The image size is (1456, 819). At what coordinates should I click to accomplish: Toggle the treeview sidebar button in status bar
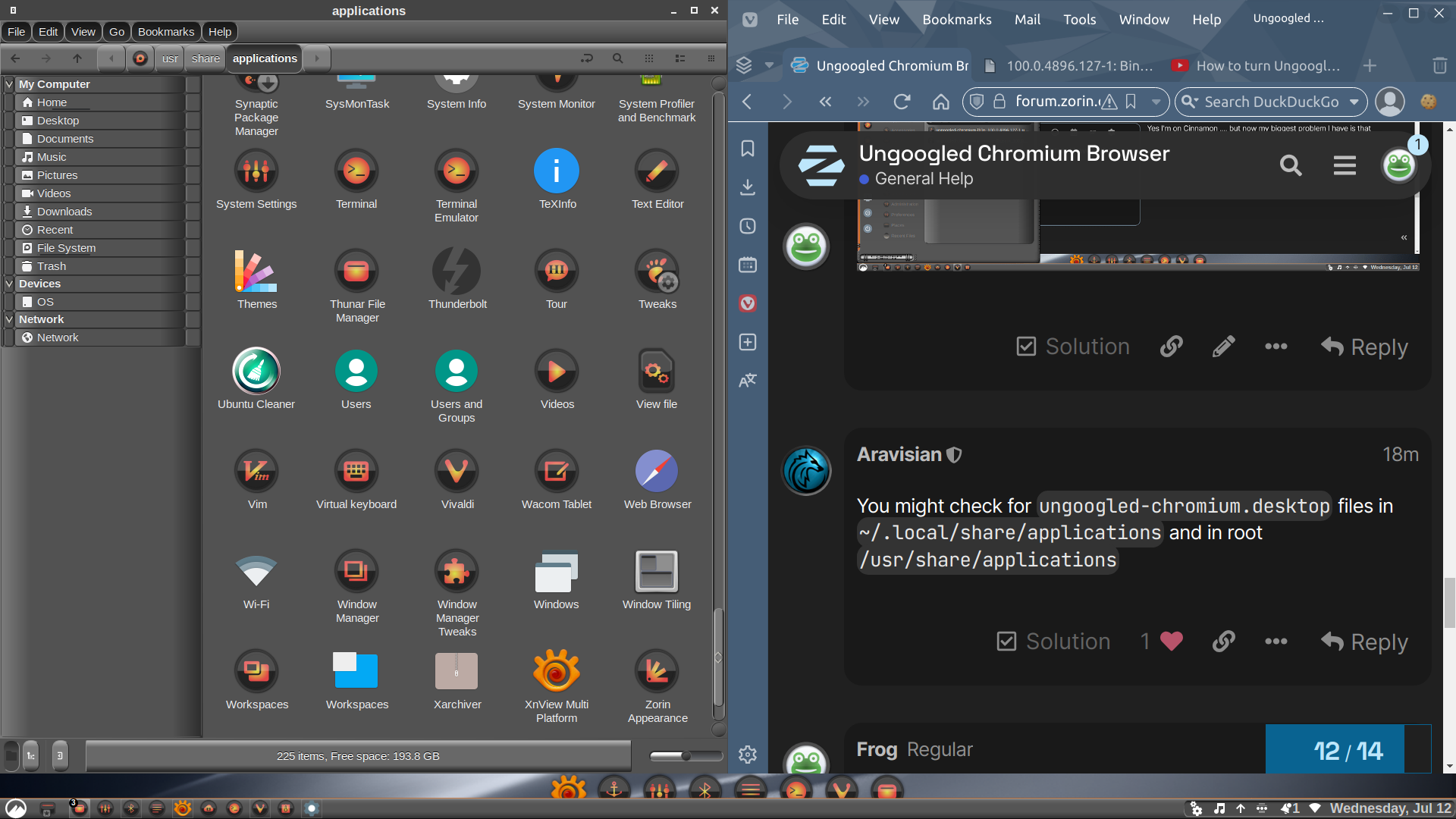coord(31,755)
